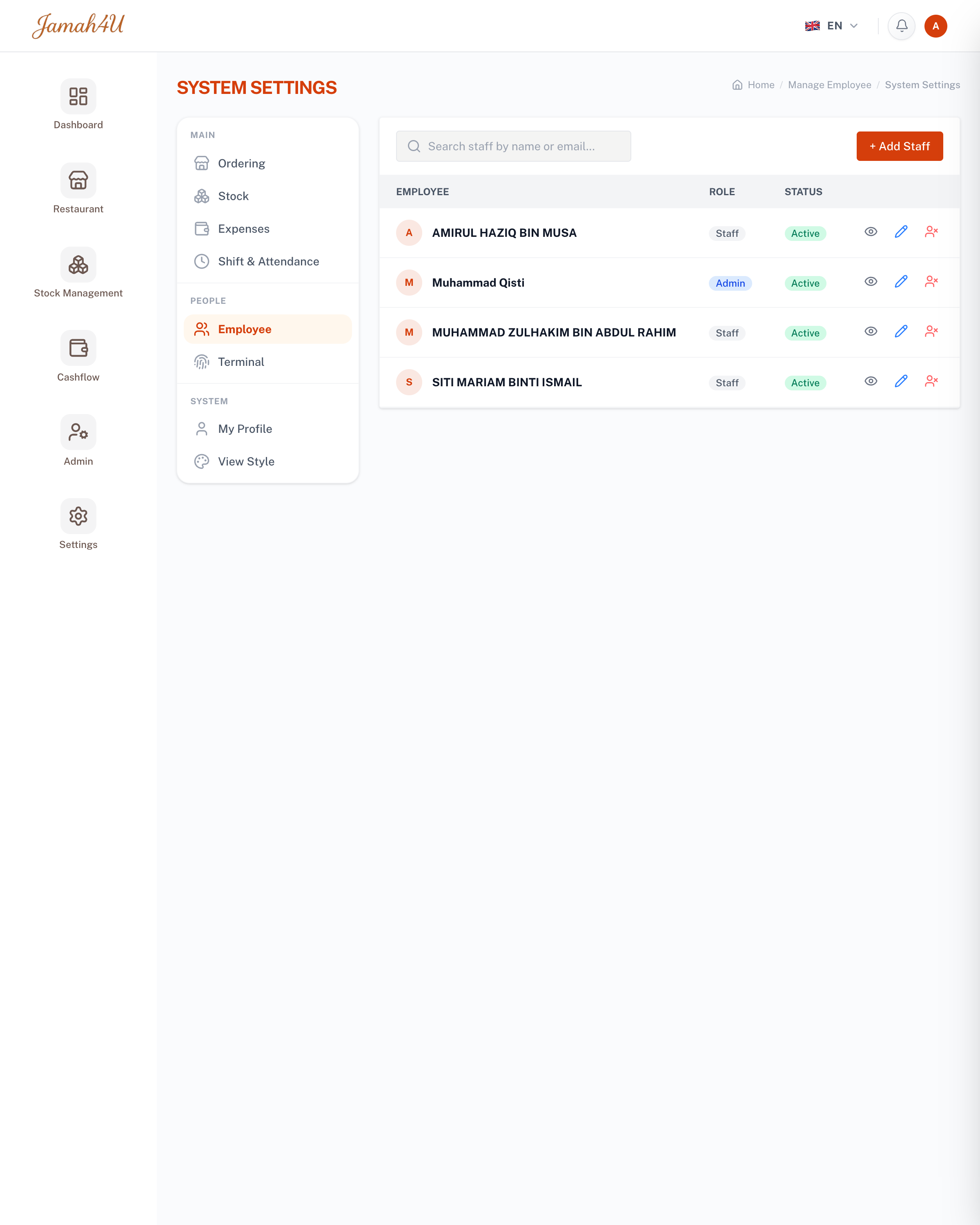Remove AMIRUL HAZIQ BIN MUSA user icon
Image resolution: width=980 pixels, height=1225 pixels.
click(x=931, y=232)
